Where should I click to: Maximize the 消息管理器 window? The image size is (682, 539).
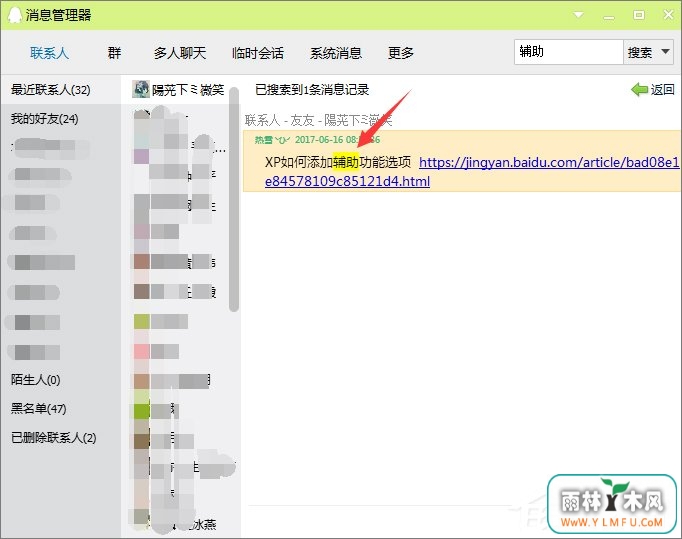click(639, 15)
